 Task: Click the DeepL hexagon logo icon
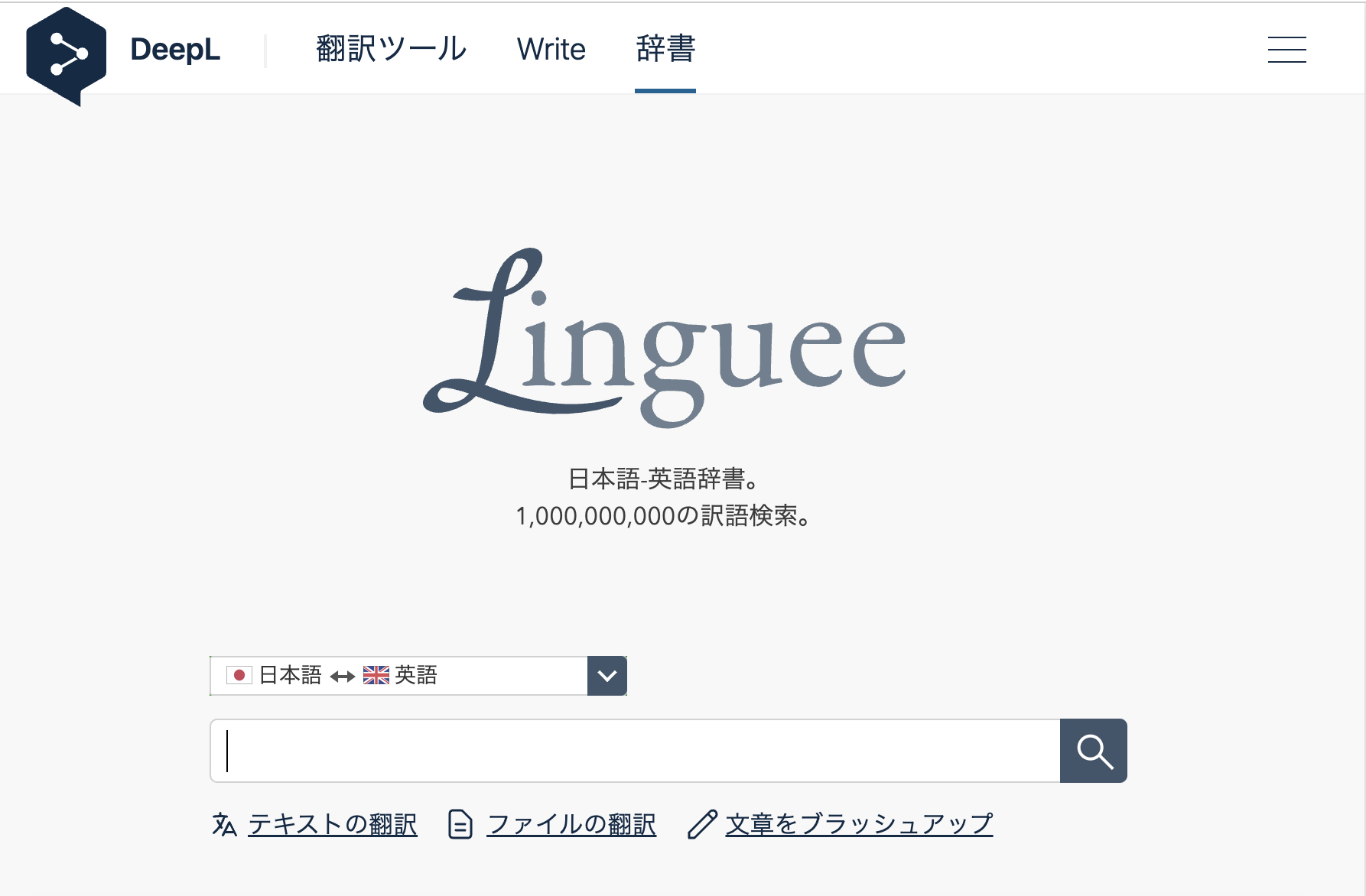[66, 57]
